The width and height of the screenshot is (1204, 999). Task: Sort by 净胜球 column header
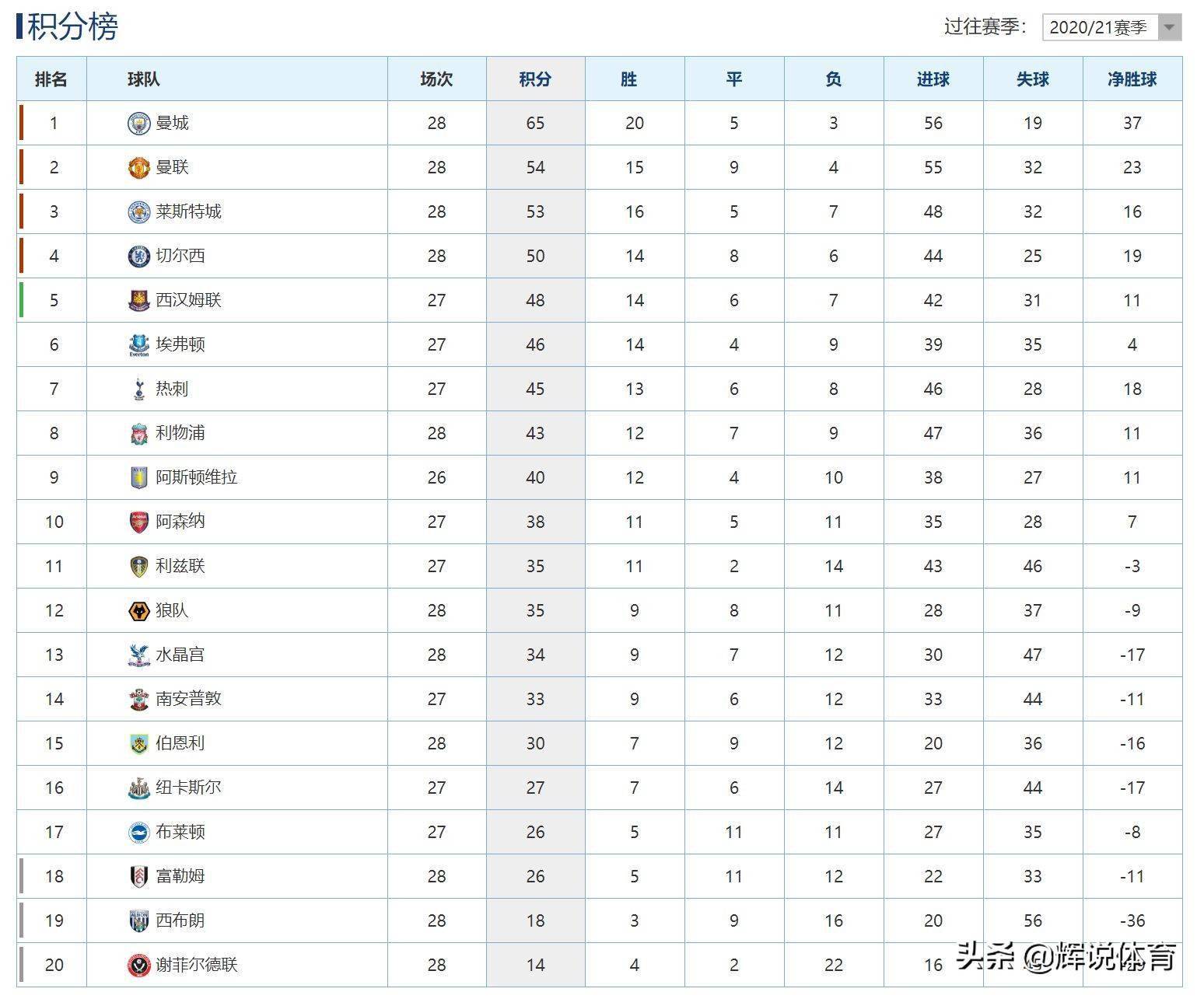[1132, 79]
